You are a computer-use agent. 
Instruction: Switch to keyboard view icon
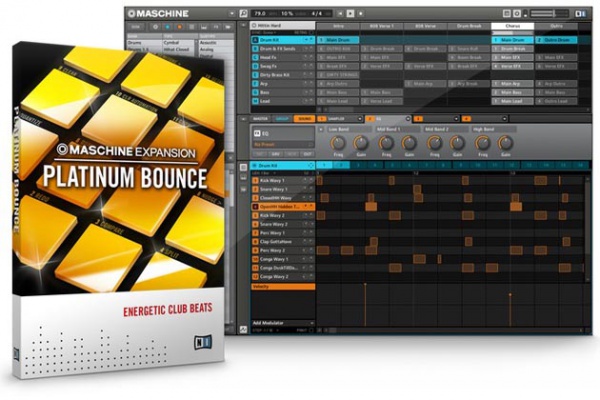(243, 178)
